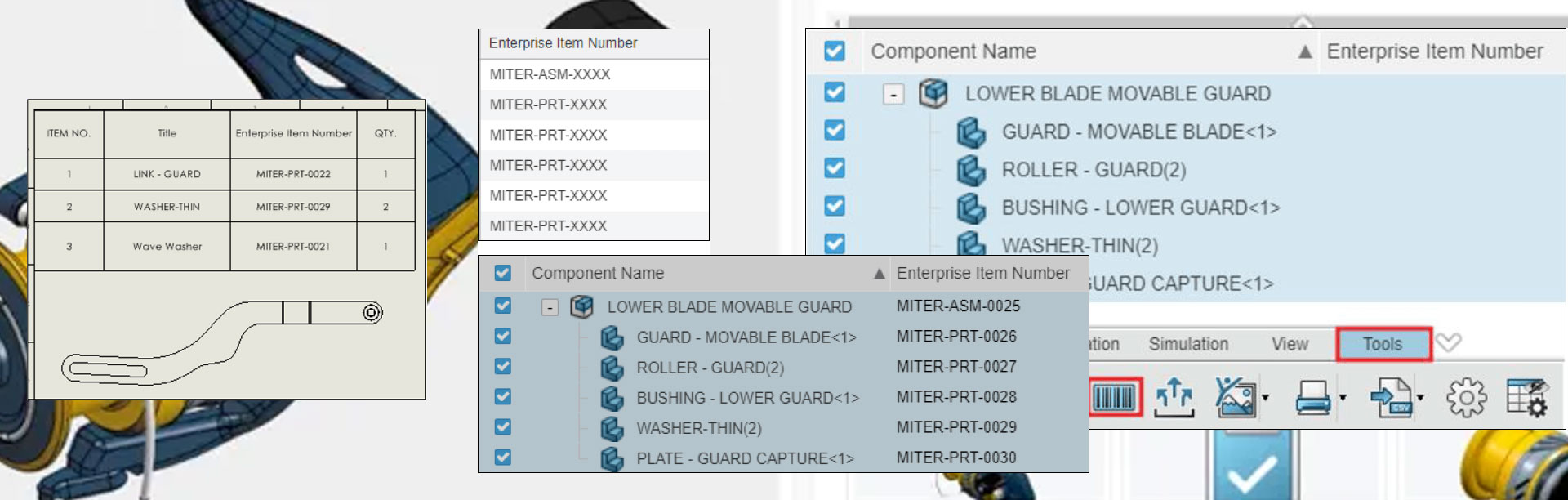Click the upward arrows publish icon
Viewport: 1568px width, 500px height.
click(x=1174, y=398)
